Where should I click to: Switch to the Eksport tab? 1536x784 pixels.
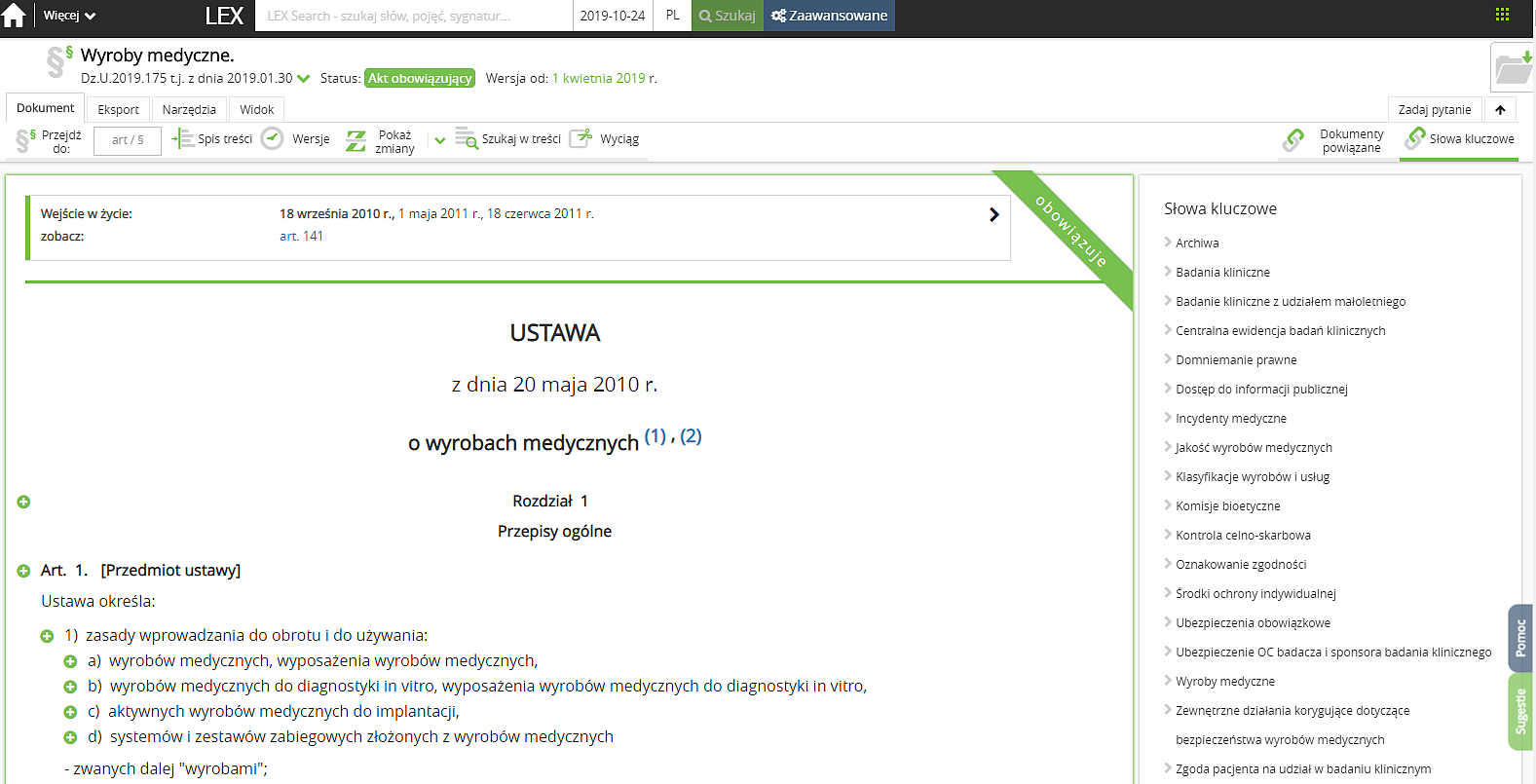[118, 109]
